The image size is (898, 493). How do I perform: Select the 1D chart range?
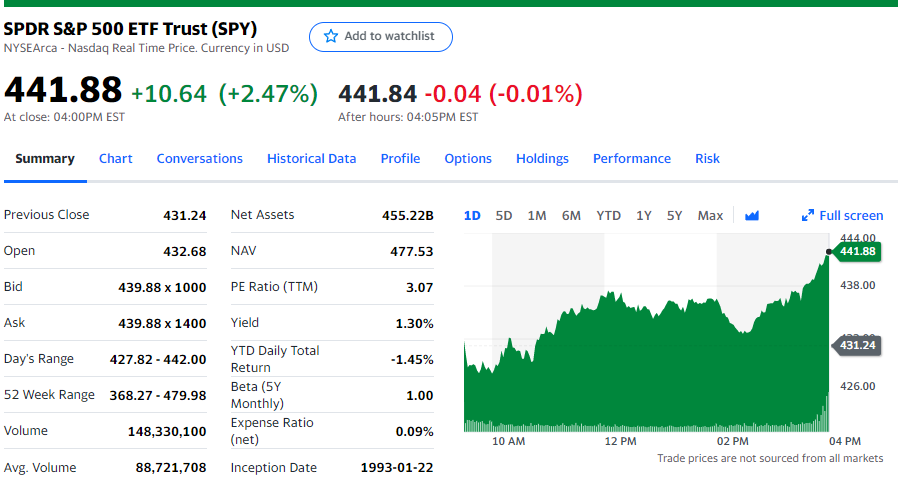point(472,215)
